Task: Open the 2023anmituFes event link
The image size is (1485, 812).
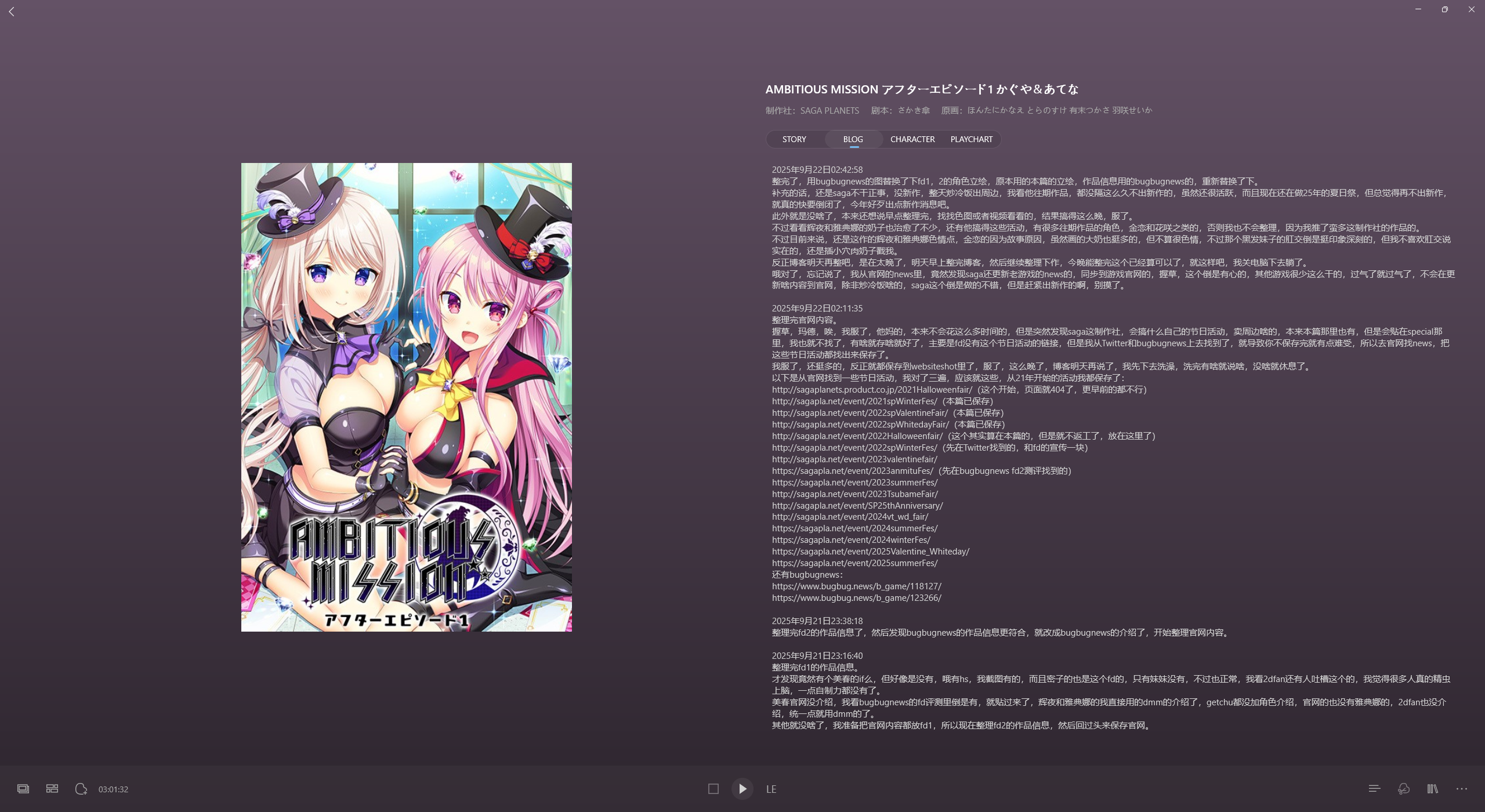Action: pyautogui.click(x=852, y=471)
